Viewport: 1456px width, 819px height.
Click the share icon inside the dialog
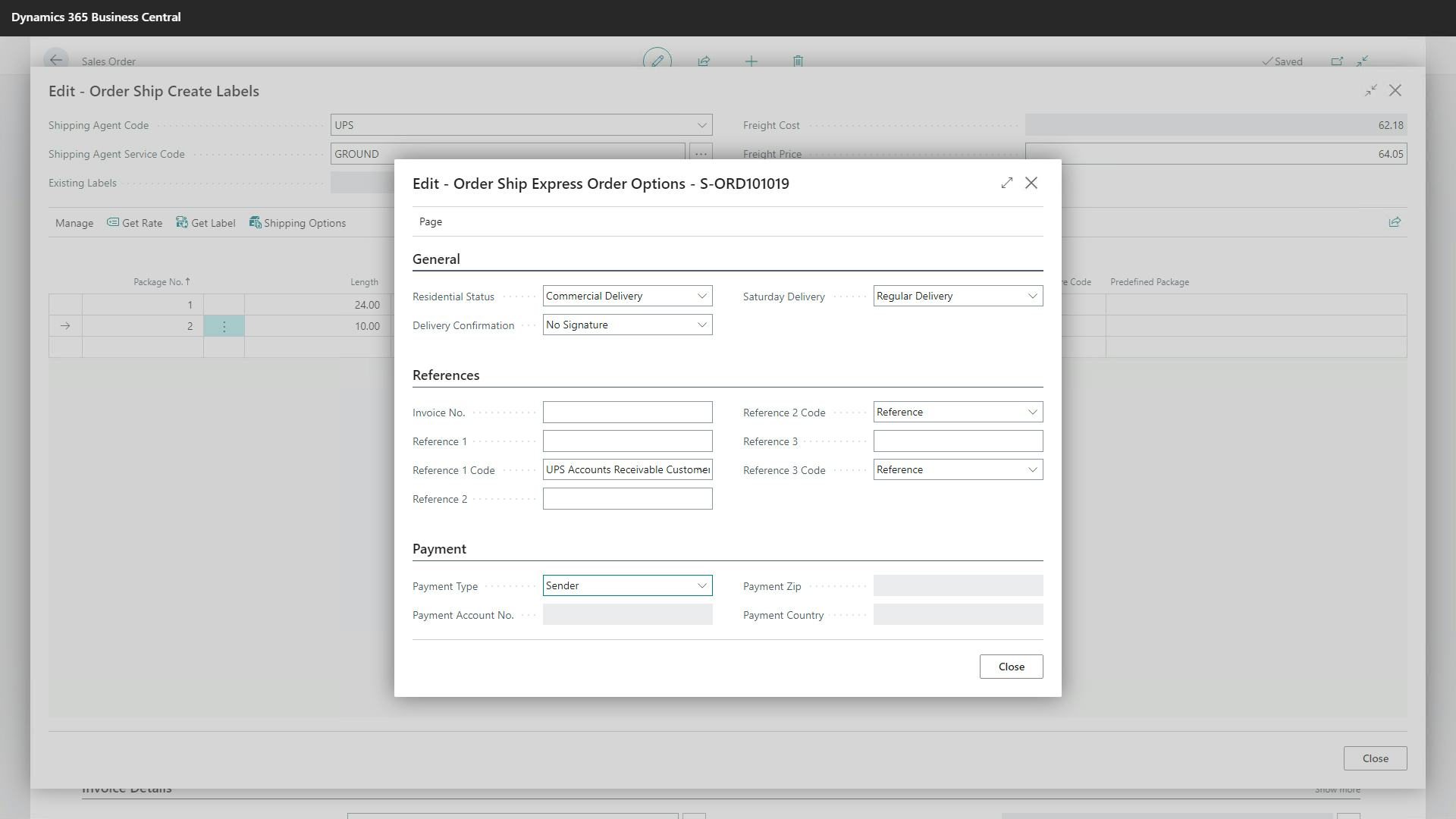(x=1394, y=221)
